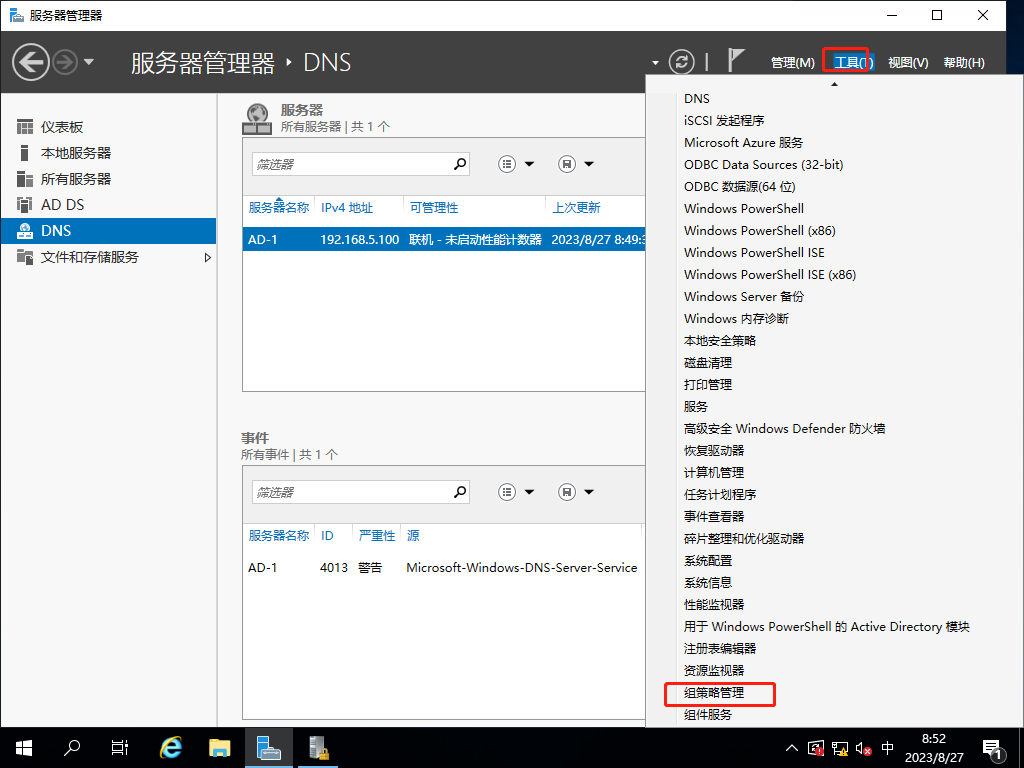Viewport: 1024px width, 768px height.
Task: Expand 文件和存储服务 arrow
Action: coord(208,257)
